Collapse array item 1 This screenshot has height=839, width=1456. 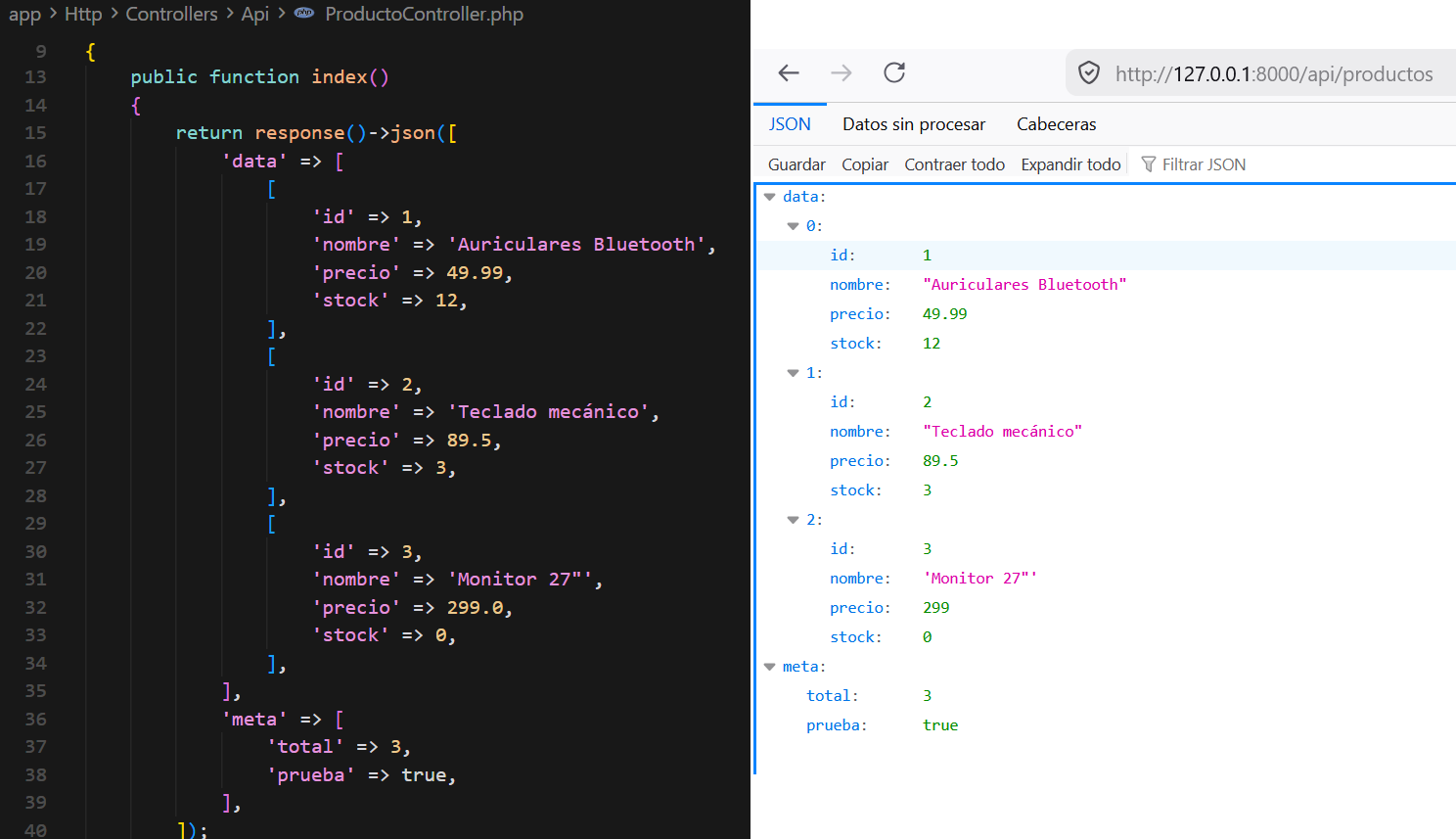[x=794, y=373]
